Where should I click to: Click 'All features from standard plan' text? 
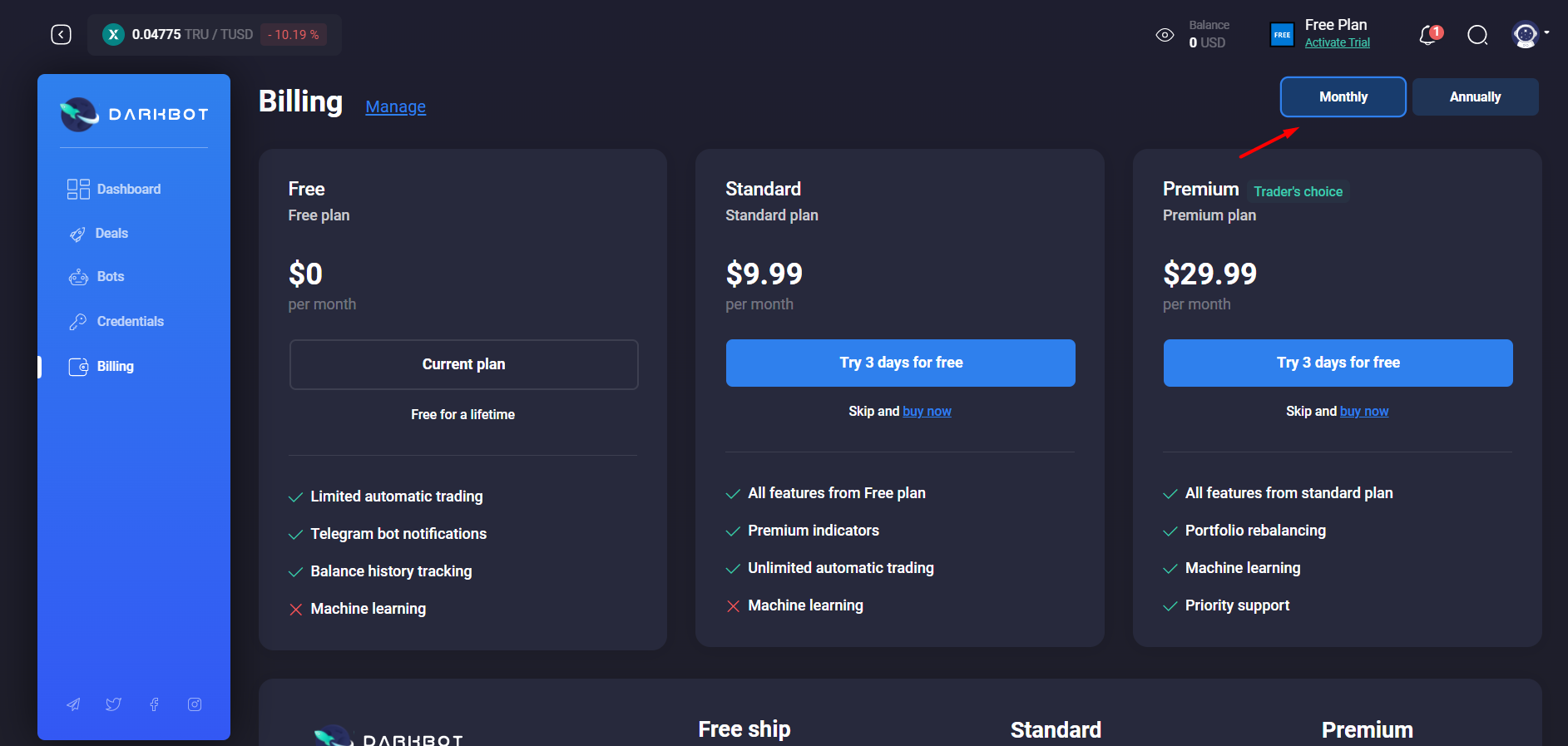tap(1289, 493)
